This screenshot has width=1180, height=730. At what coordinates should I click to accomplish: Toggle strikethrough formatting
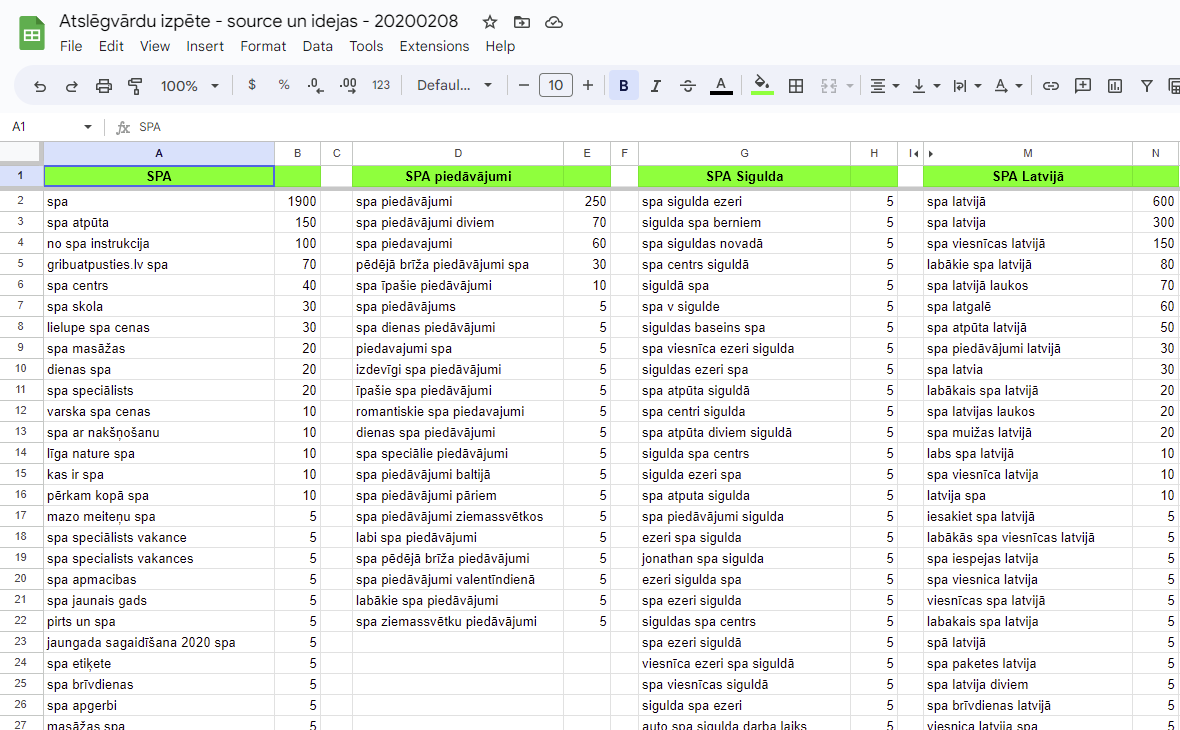point(688,86)
